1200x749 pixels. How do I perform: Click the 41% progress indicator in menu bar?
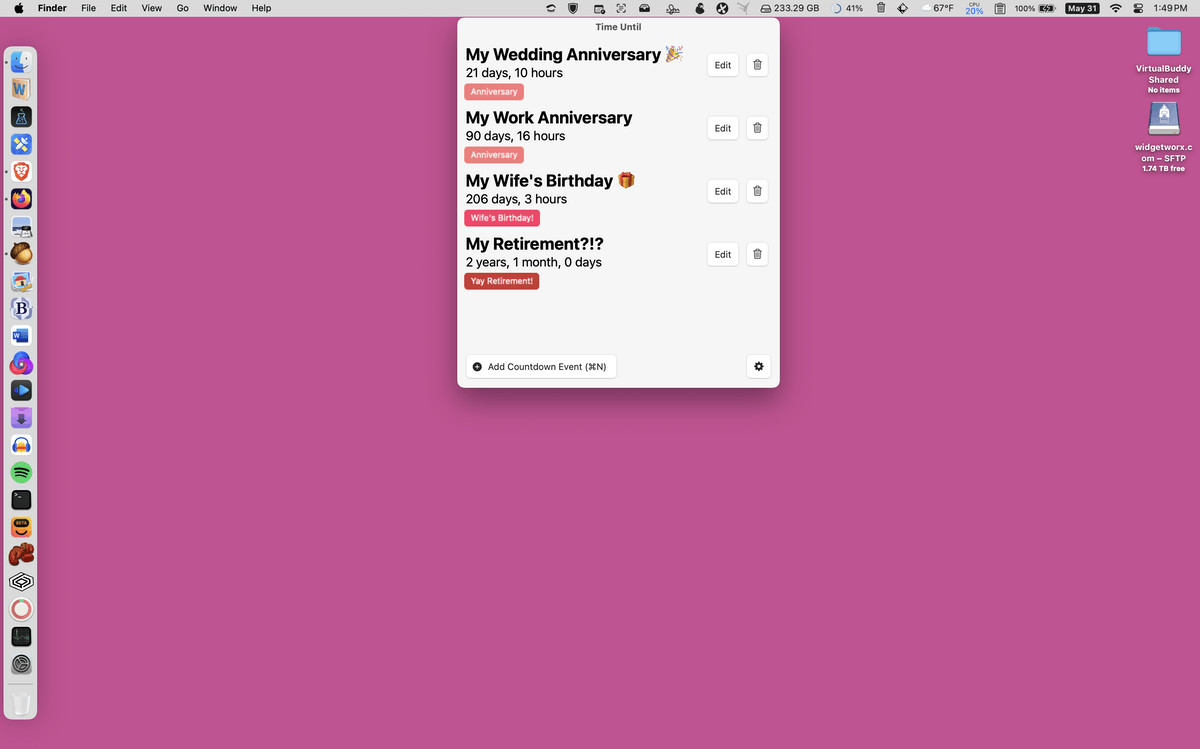coord(848,8)
